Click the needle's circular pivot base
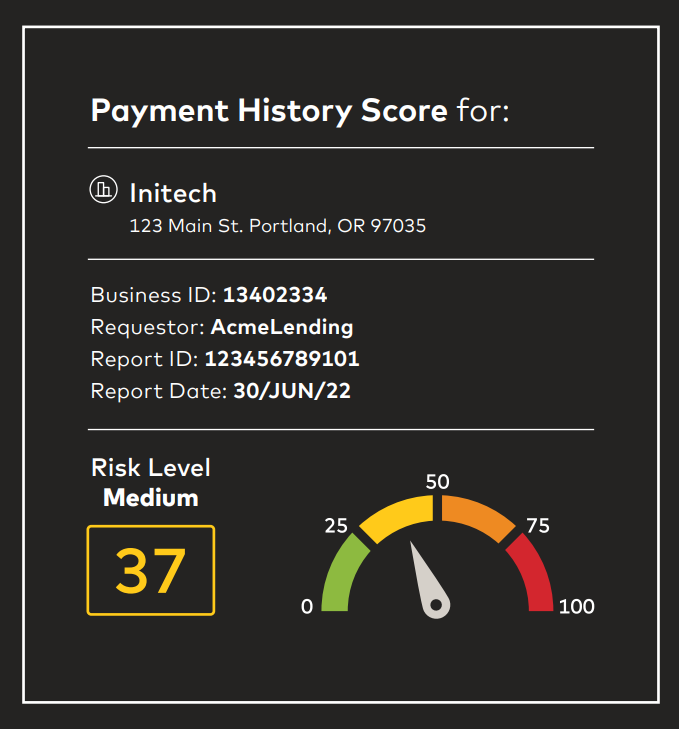Image resolution: width=679 pixels, height=729 pixels. click(x=436, y=605)
